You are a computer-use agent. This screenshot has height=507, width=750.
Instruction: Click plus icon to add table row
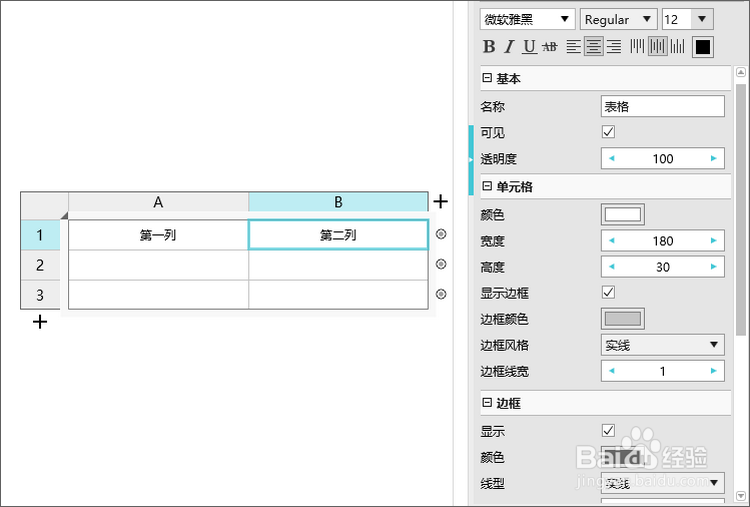click(x=40, y=322)
